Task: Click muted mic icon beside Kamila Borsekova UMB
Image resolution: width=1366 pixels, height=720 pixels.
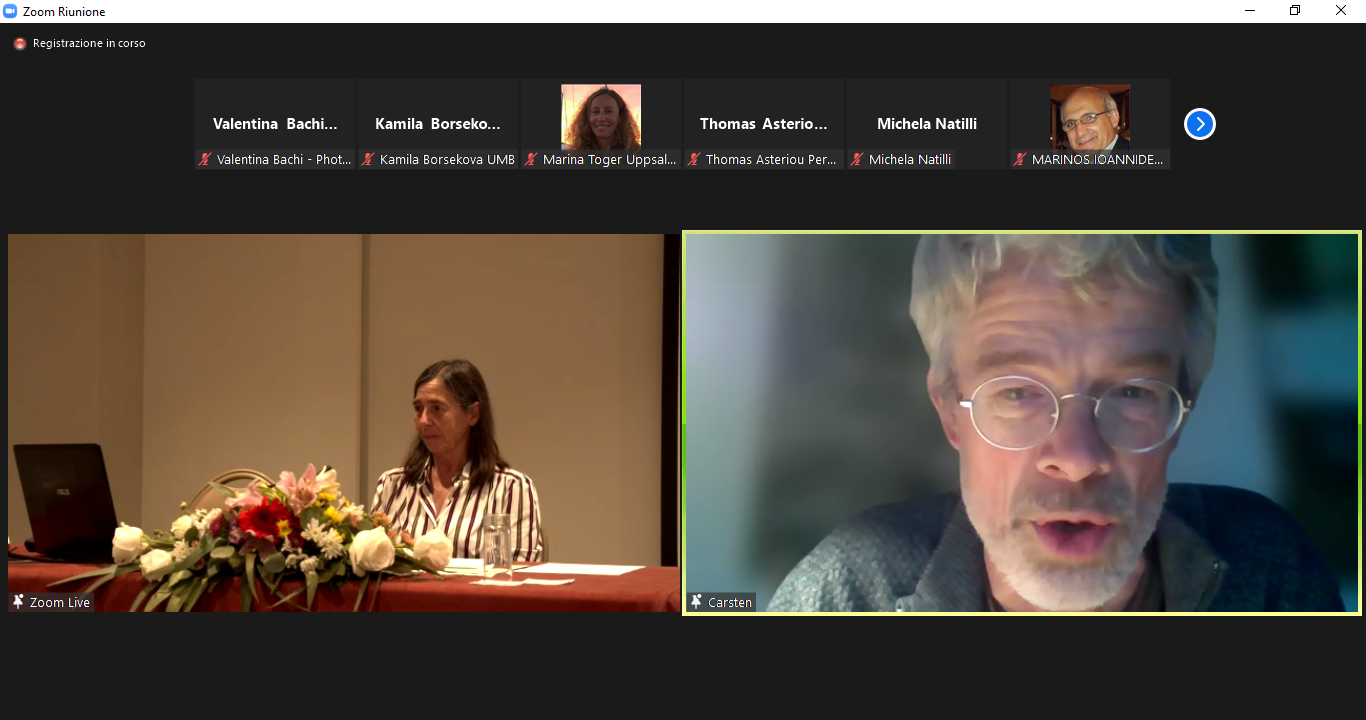Action: (x=368, y=159)
